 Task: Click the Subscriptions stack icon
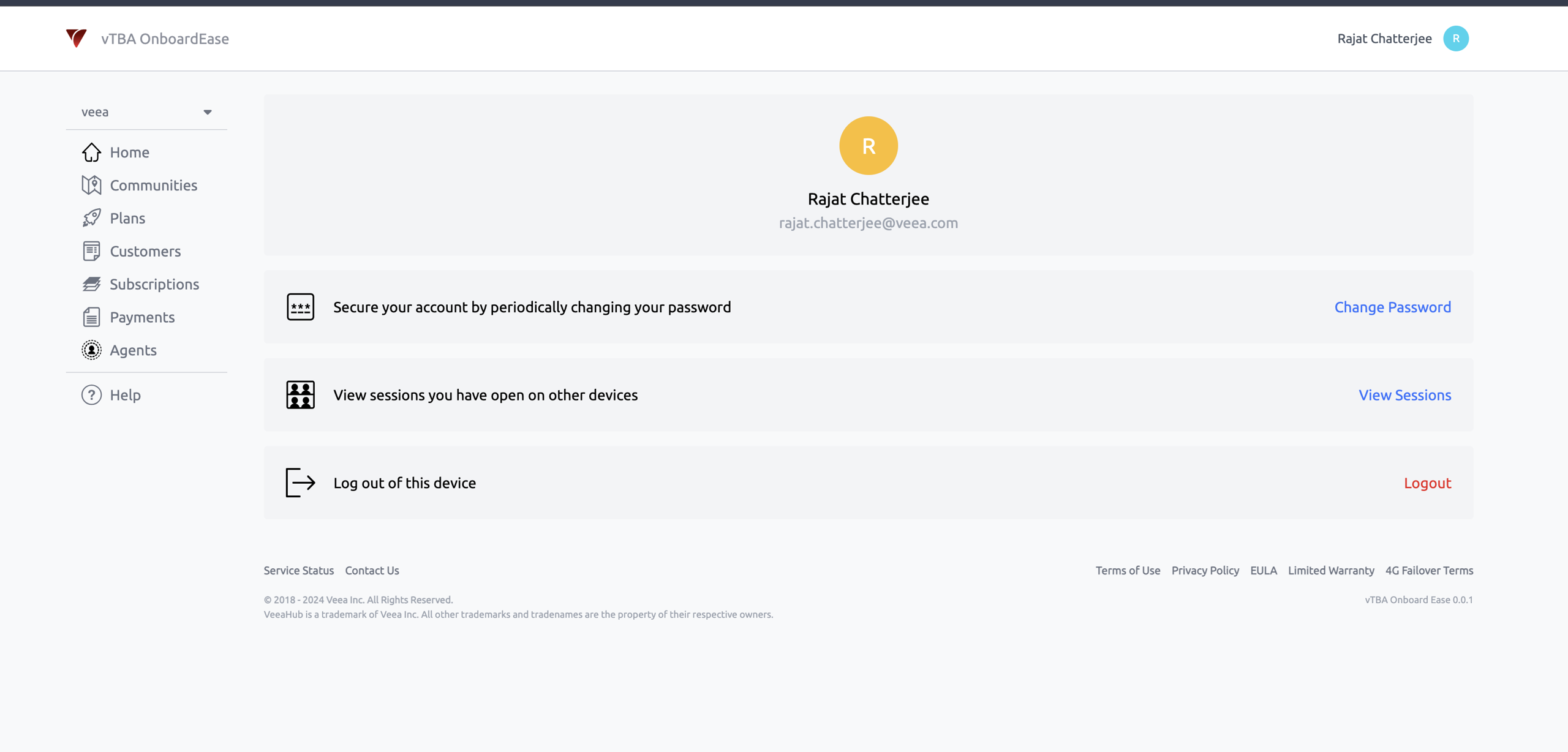click(x=91, y=284)
